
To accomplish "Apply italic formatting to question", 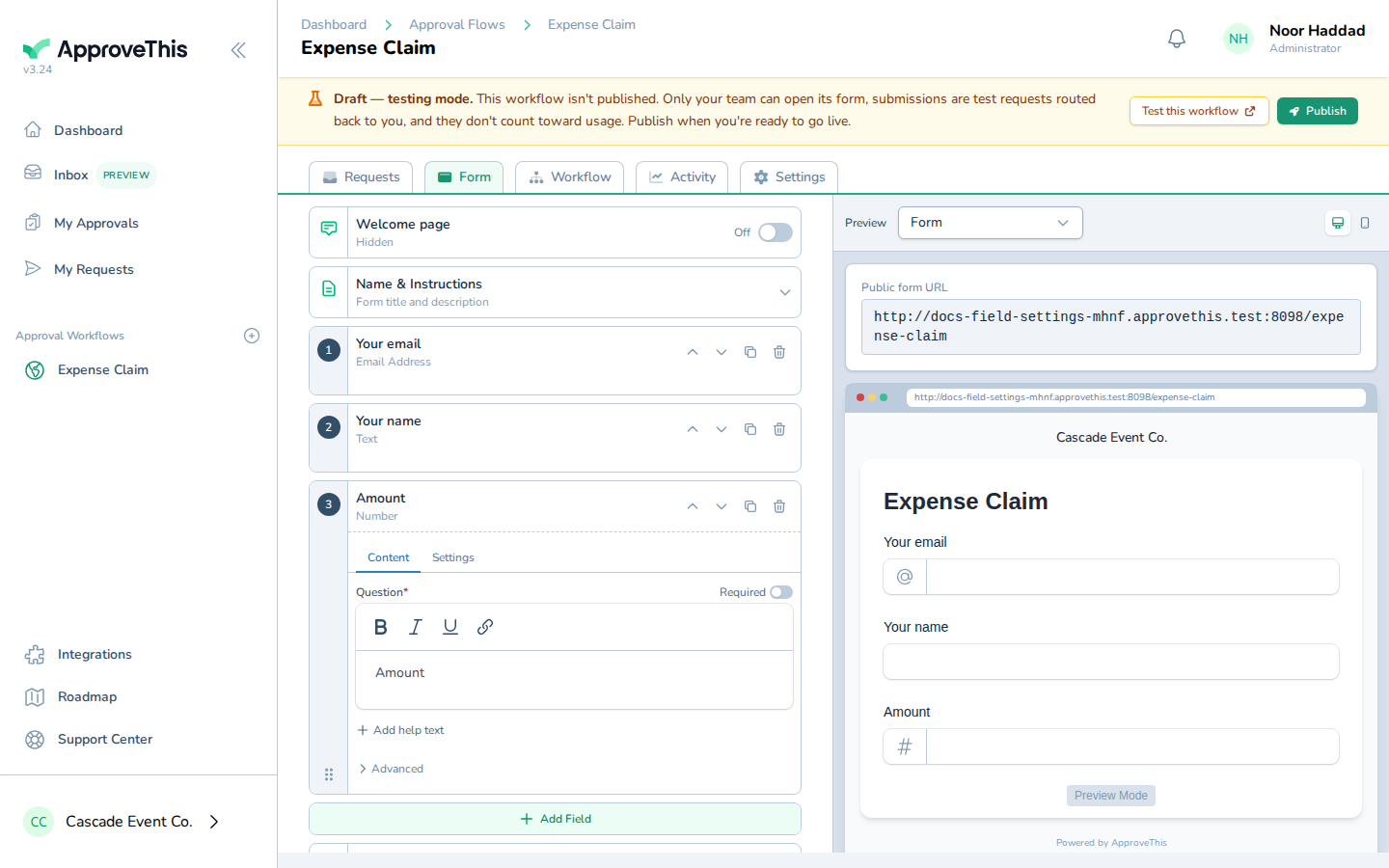I will point(416,627).
